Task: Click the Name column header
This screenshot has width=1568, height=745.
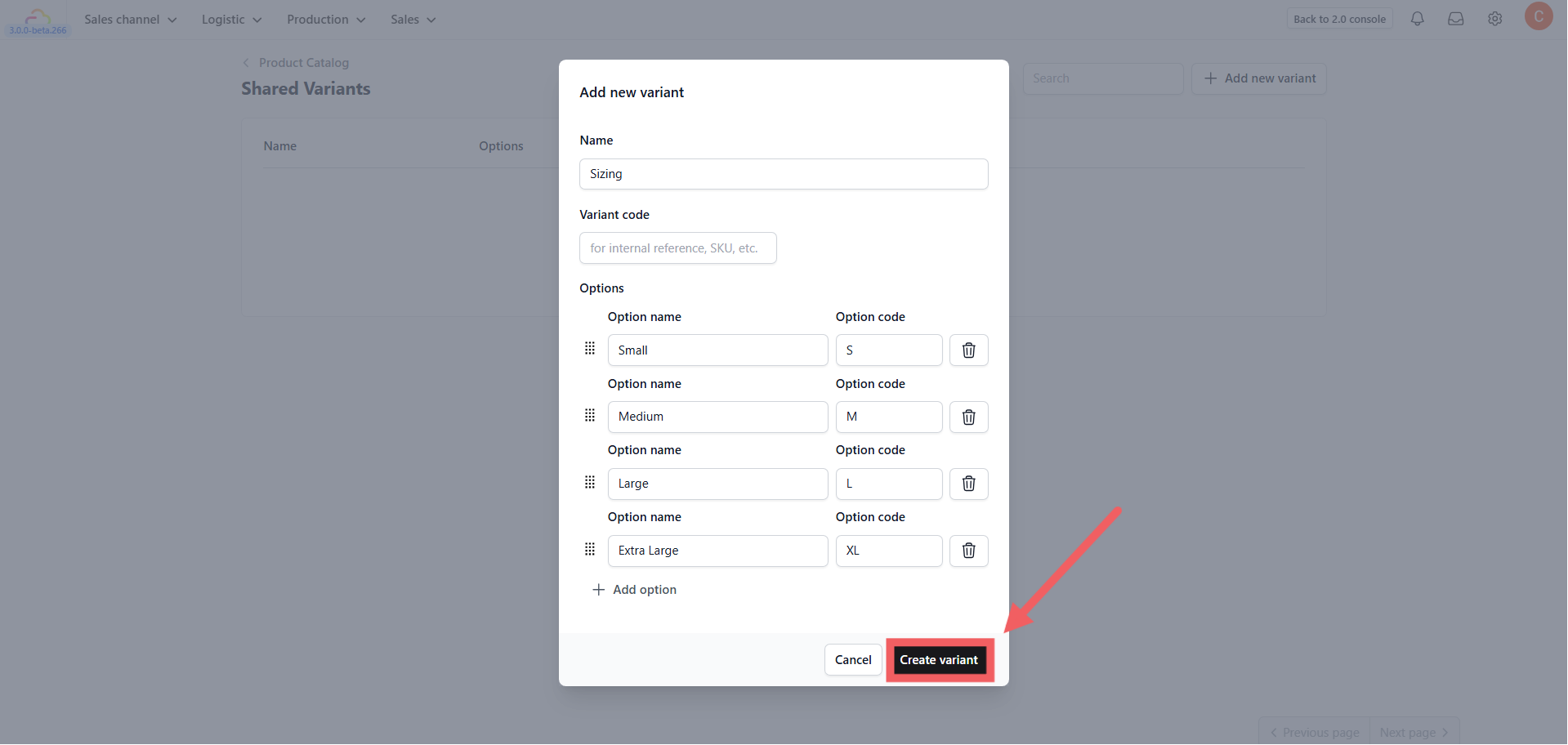Action: (280, 146)
